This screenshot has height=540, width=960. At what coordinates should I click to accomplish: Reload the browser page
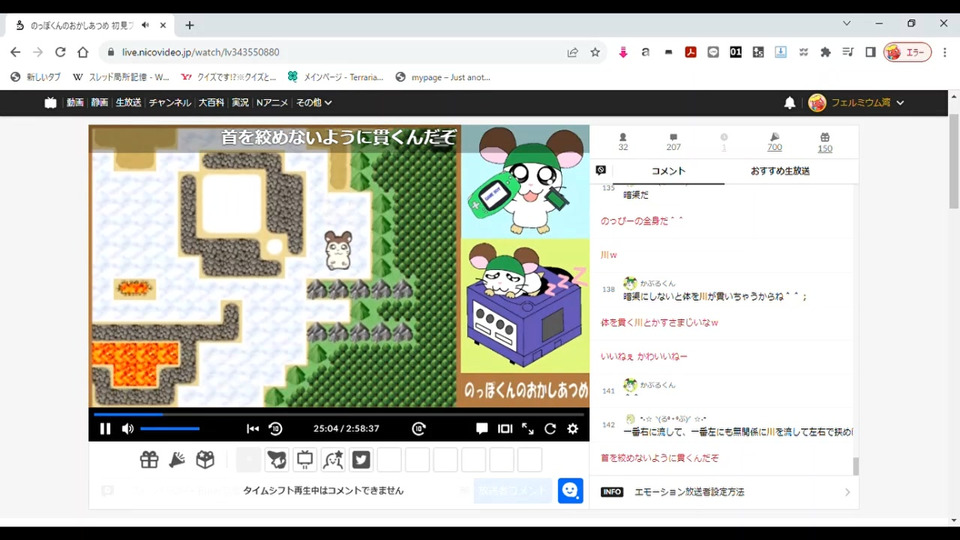click(x=60, y=53)
